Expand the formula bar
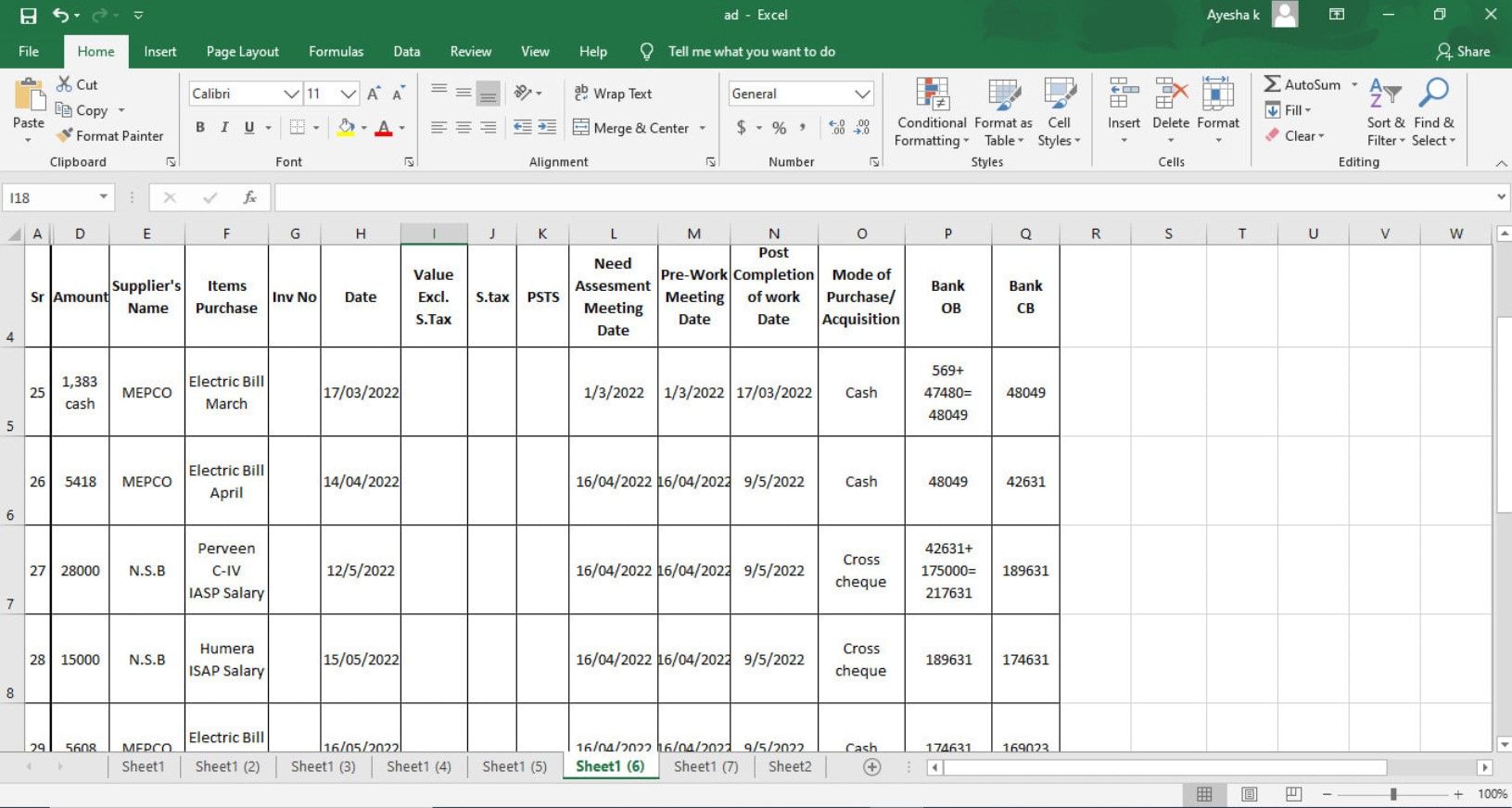The width and height of the screenshot is (1512, 808). tap(1501, 197)
